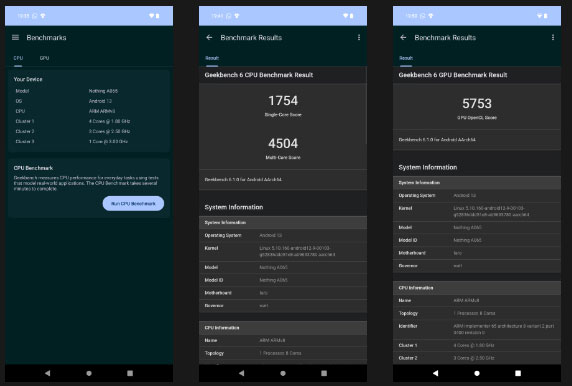
Task: Click Topology row on GPU result screen
Action: pos(477,313)
